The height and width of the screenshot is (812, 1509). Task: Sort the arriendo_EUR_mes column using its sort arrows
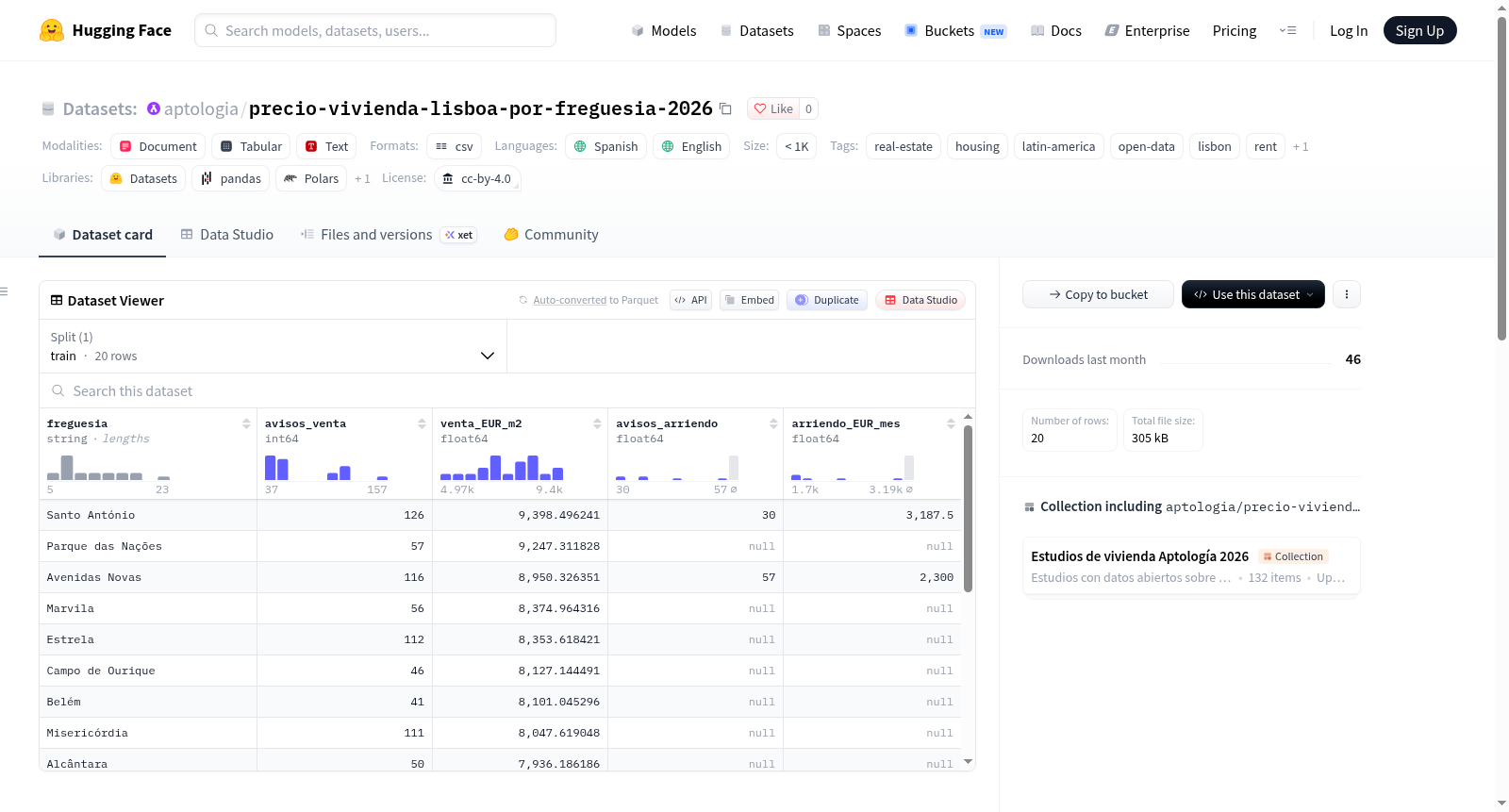pos(951,423)
